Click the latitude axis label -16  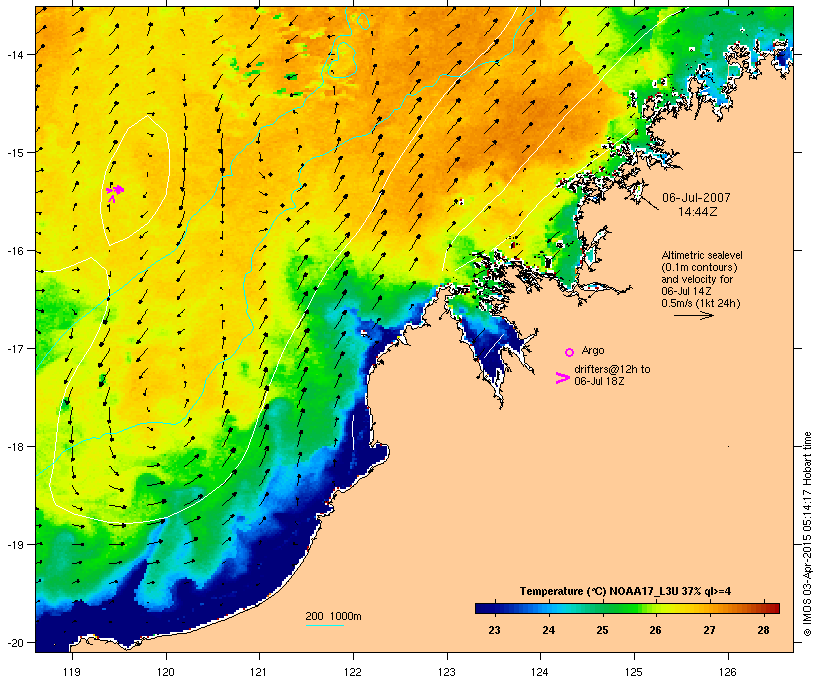14,251
